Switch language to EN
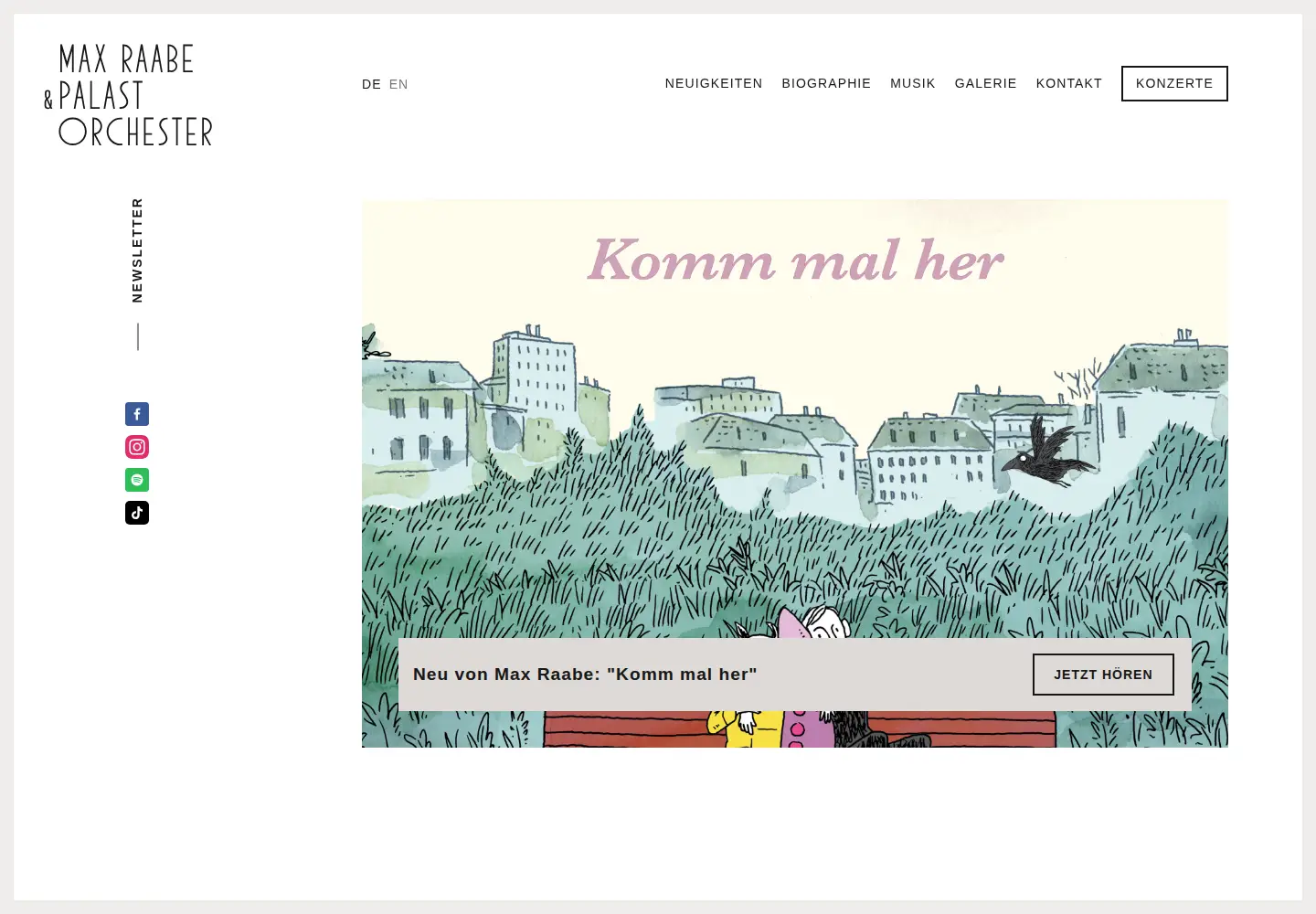The height and width of the screenshot is (914, 1316). pyautogui.click(x=398, y=84)
